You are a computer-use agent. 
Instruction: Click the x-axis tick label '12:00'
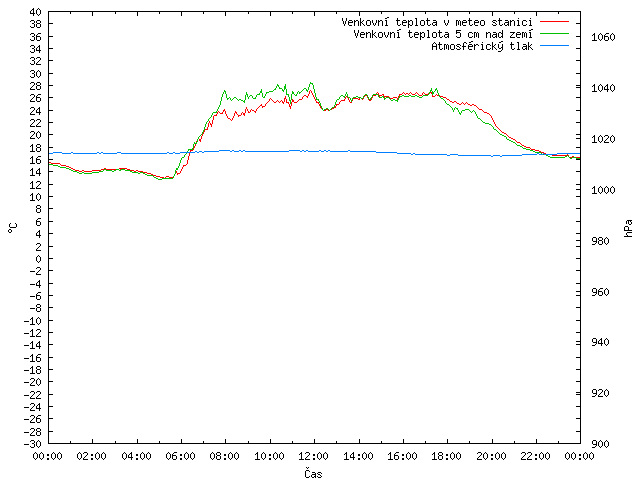313,456
